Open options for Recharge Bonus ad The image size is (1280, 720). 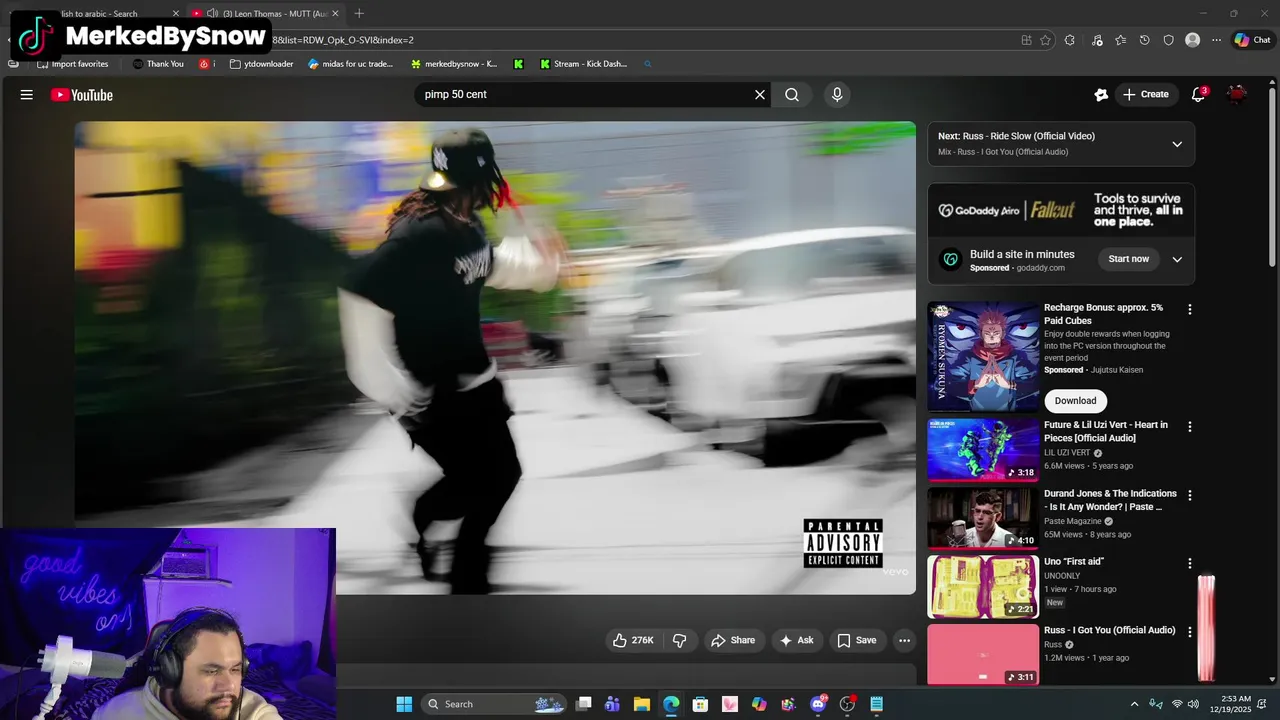[x=1189, y=310]
